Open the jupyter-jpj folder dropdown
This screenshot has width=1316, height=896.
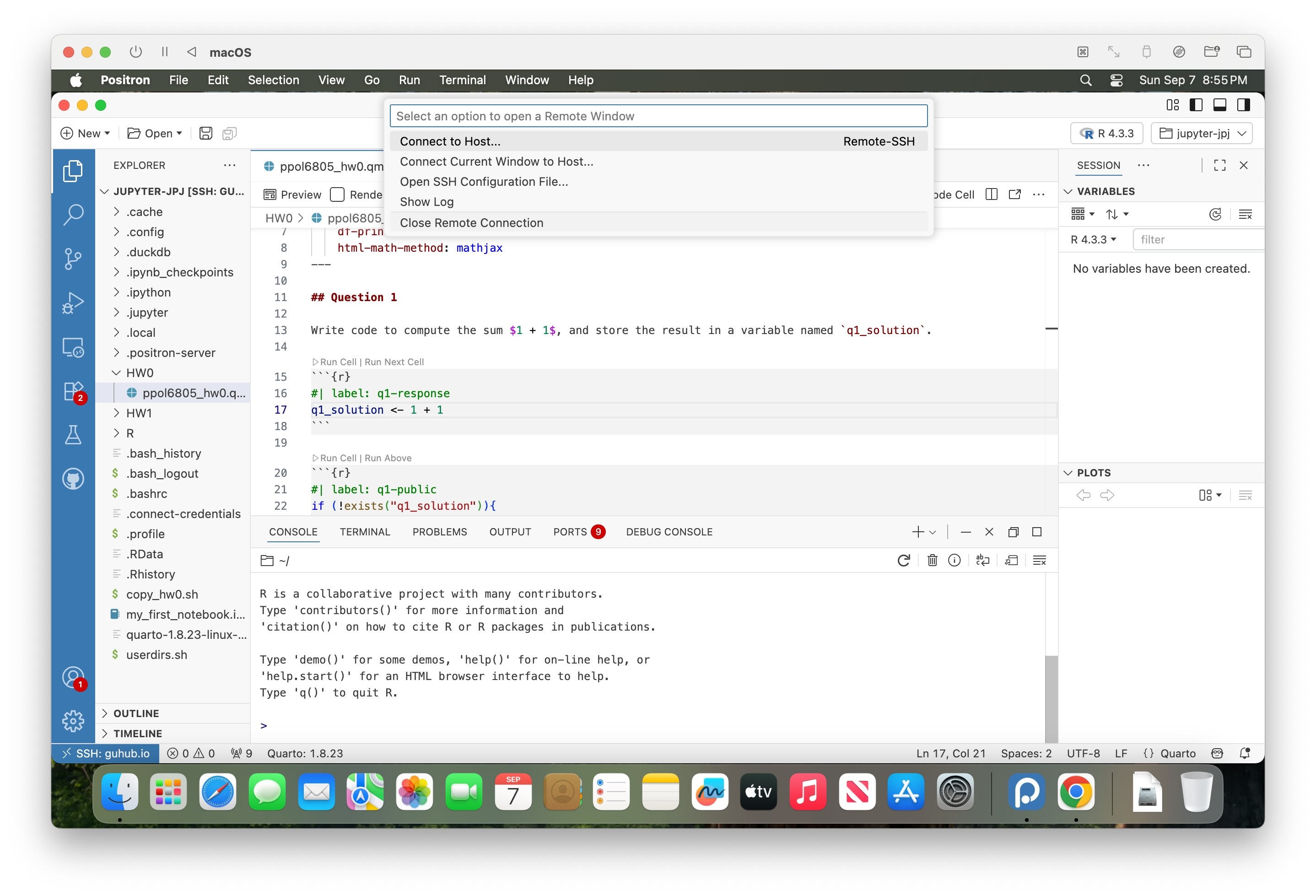click(1202, 133)
